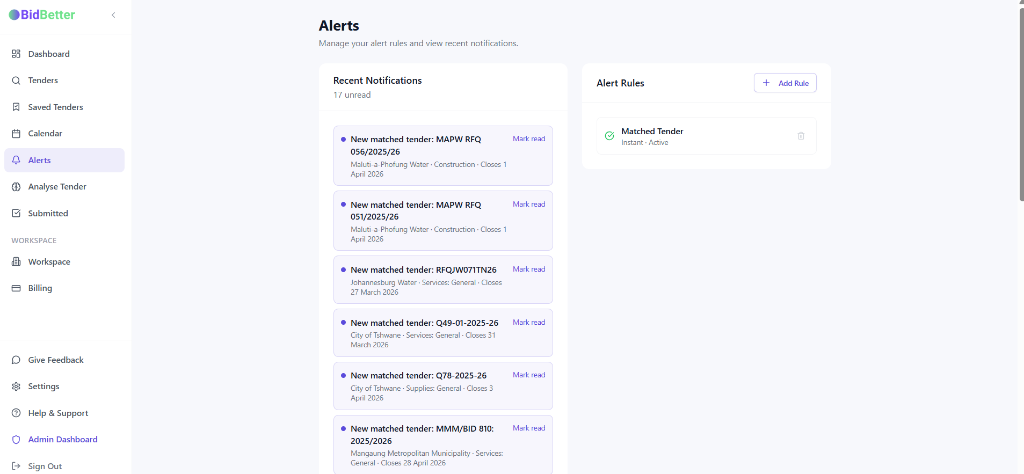Mark Q49-01-2025-26 notification as read
This screenshot has height=474, width=1024.
pos(528,322)
